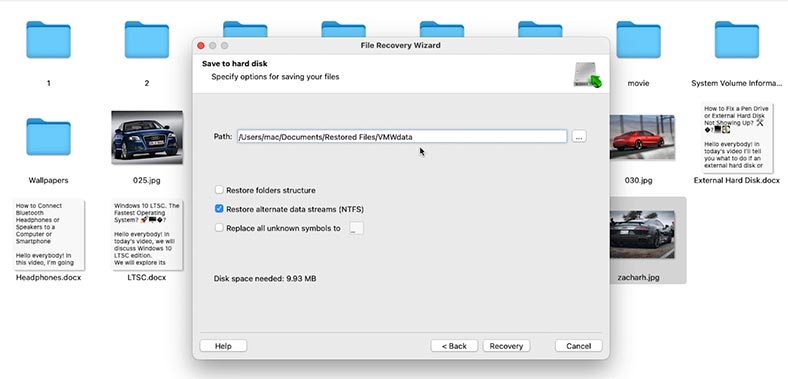Click the zacharh.jpg file name label

(638, 277)
